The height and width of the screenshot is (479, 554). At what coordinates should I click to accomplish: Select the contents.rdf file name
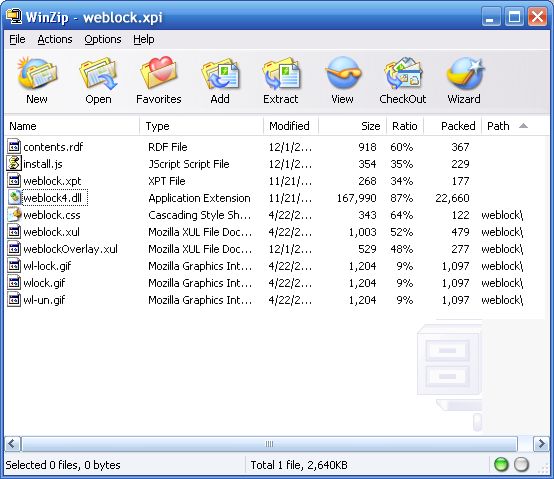(53, 147)
